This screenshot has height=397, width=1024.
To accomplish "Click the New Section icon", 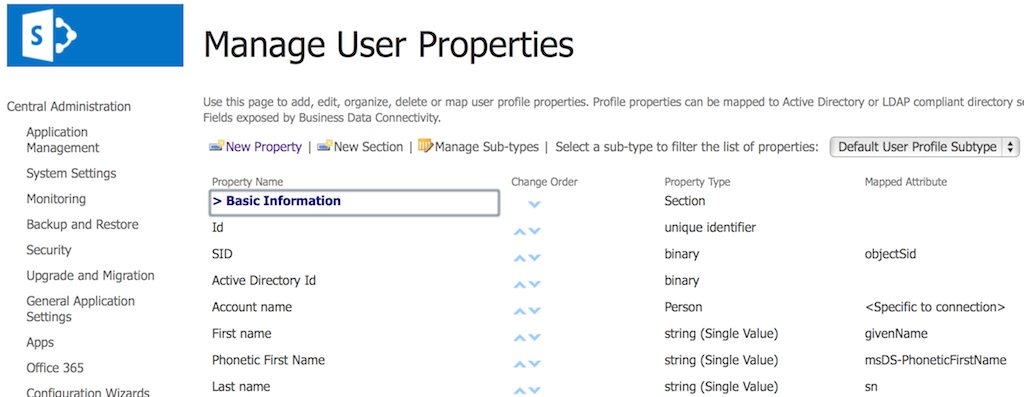I will 325,147.
